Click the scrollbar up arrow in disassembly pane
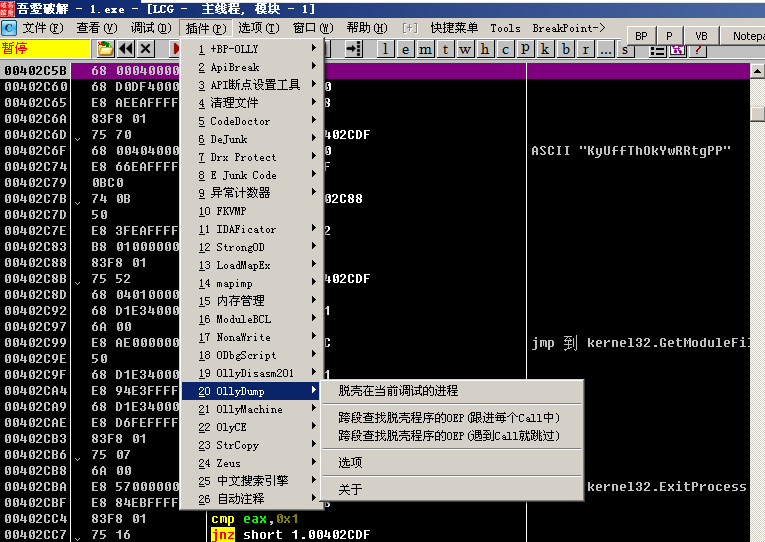The image size is (765, 542). pos(757,71)
